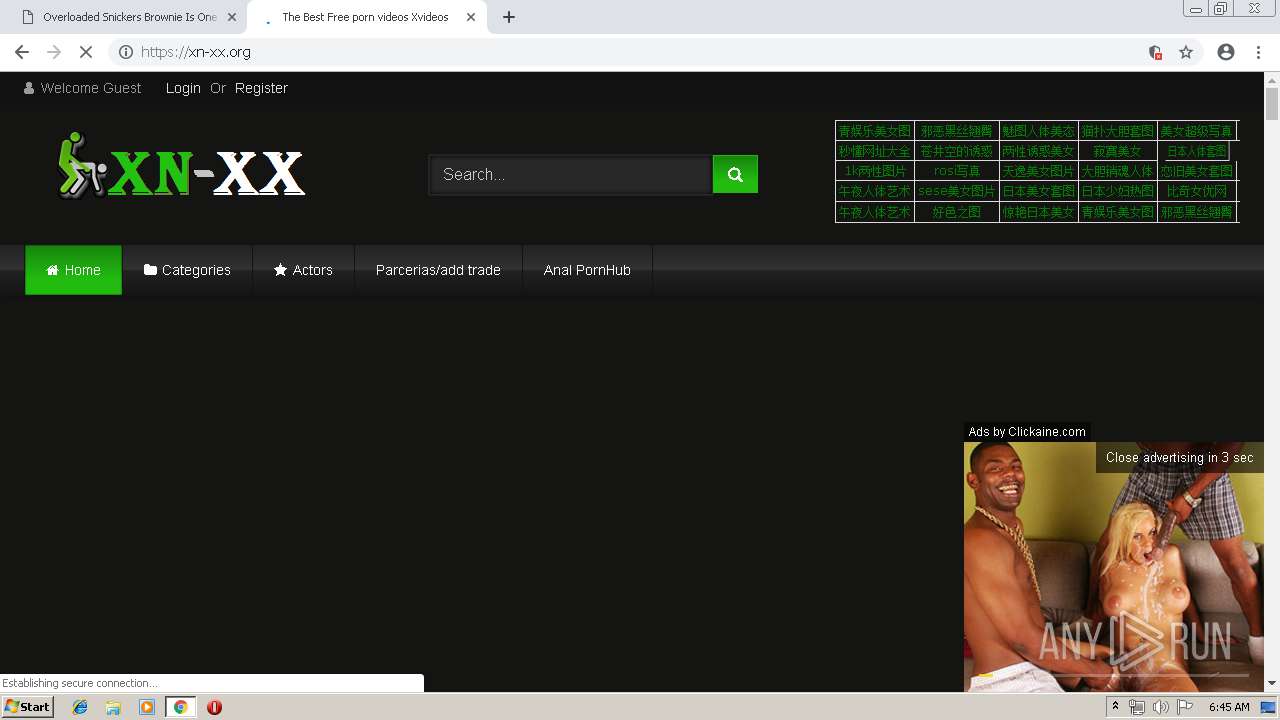Screen dimensions: 1280x720
Task: Click the Ads by Clickaine.com label
Action: pyautogui.click(x=1027, y=432)
